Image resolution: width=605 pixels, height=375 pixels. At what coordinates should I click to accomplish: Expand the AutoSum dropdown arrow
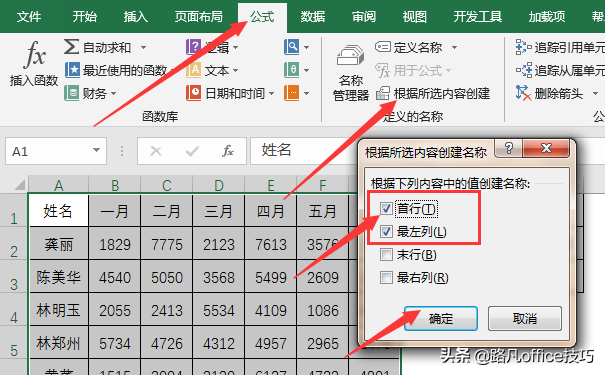tap(144, 47)
